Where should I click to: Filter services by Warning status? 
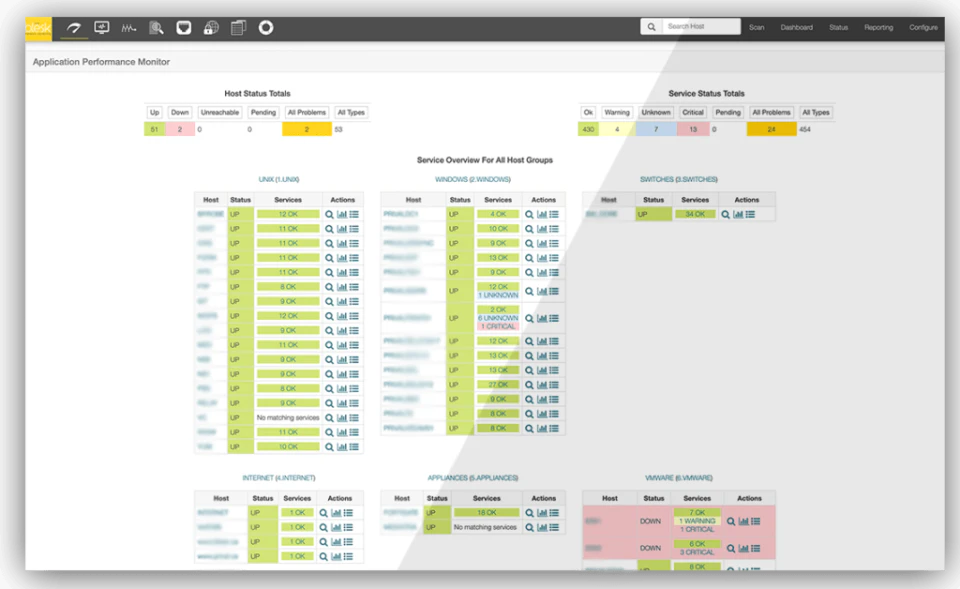(616, 112)
